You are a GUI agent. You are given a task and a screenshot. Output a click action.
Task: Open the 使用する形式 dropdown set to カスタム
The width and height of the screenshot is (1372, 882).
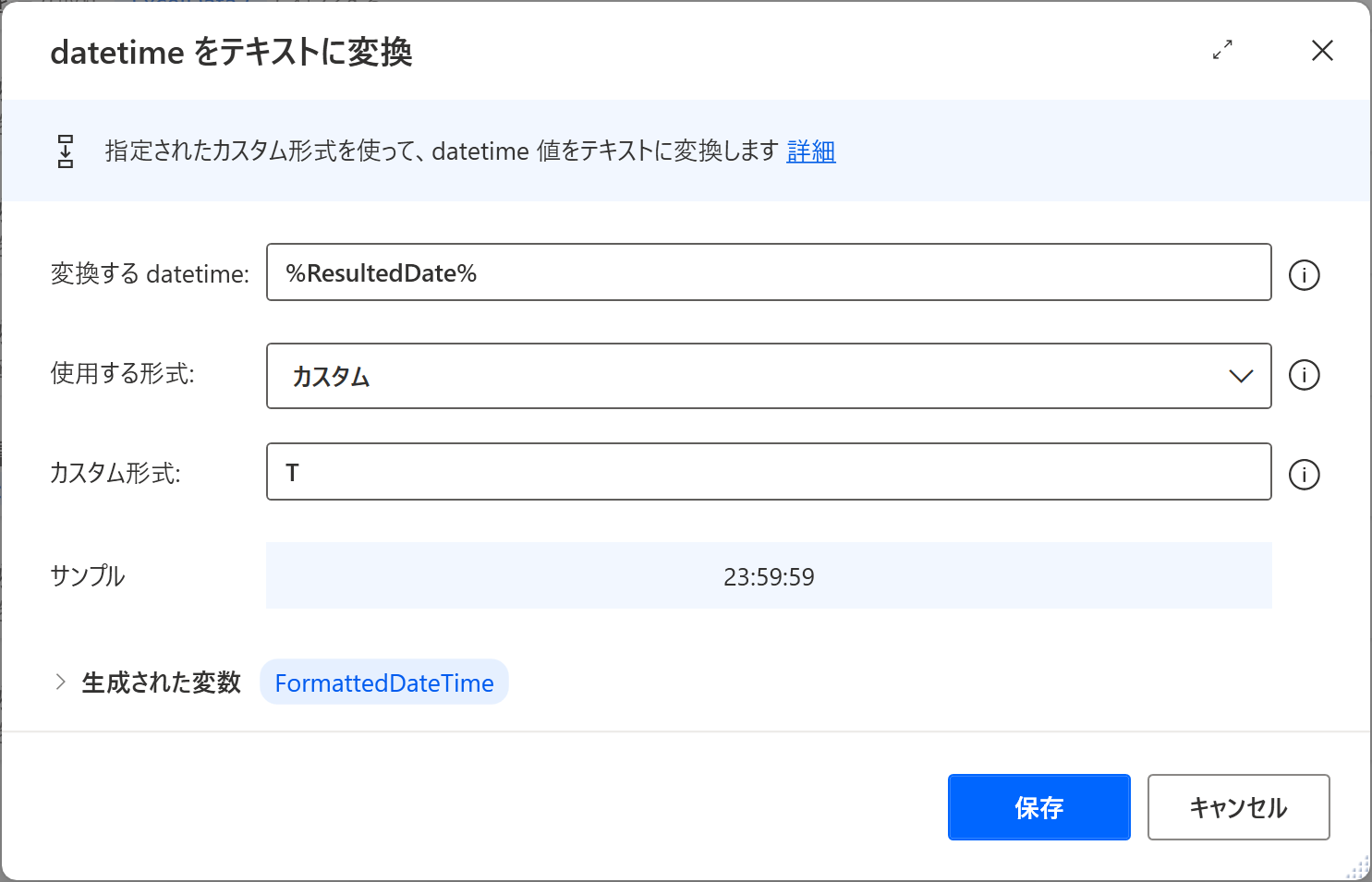pos(769,376)
